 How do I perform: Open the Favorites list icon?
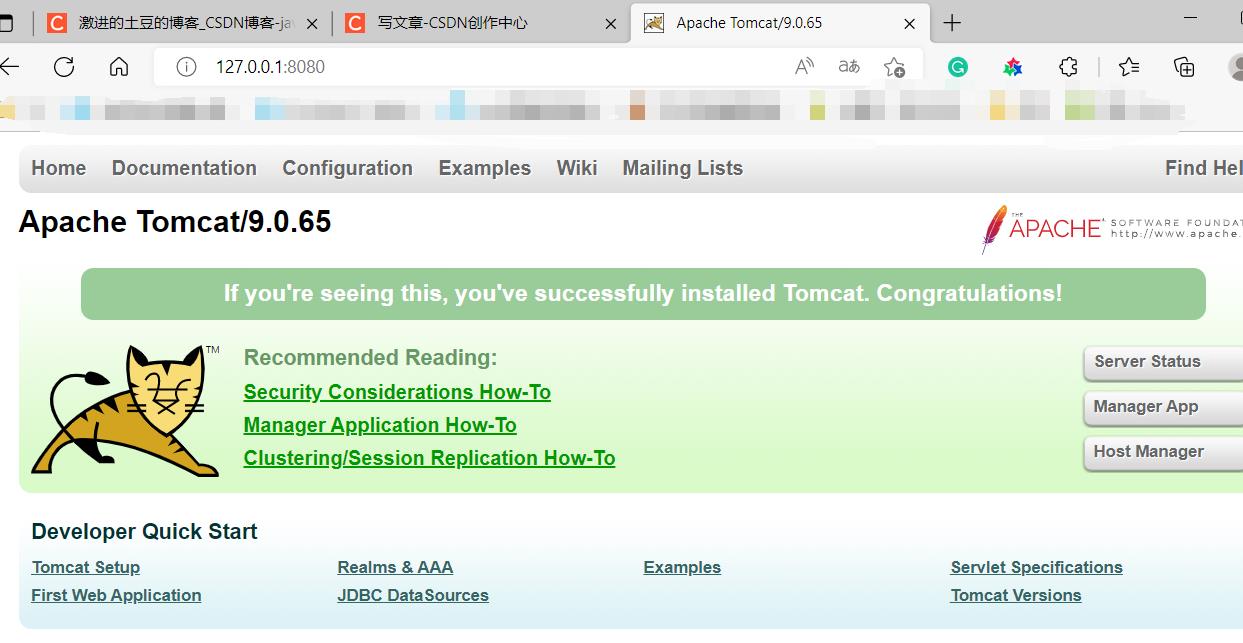(1129, 67)
